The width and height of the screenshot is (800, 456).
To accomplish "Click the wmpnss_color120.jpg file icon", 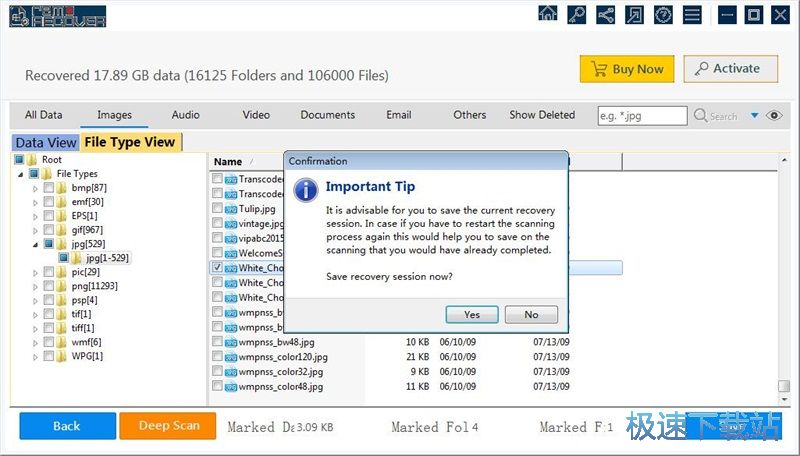I will [x=231, y=357].
